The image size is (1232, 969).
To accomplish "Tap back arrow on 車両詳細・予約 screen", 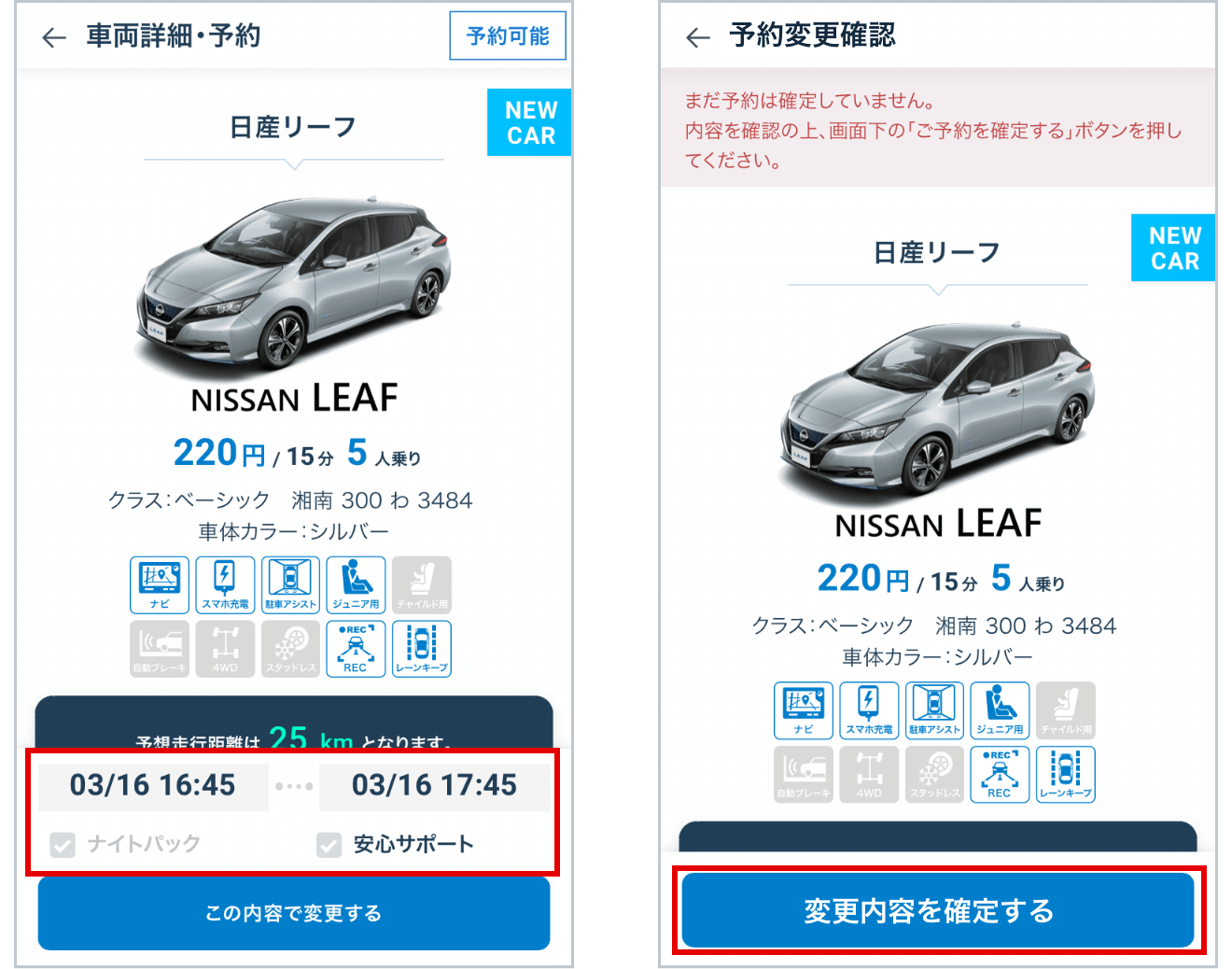I will click(x=54, y=37).
